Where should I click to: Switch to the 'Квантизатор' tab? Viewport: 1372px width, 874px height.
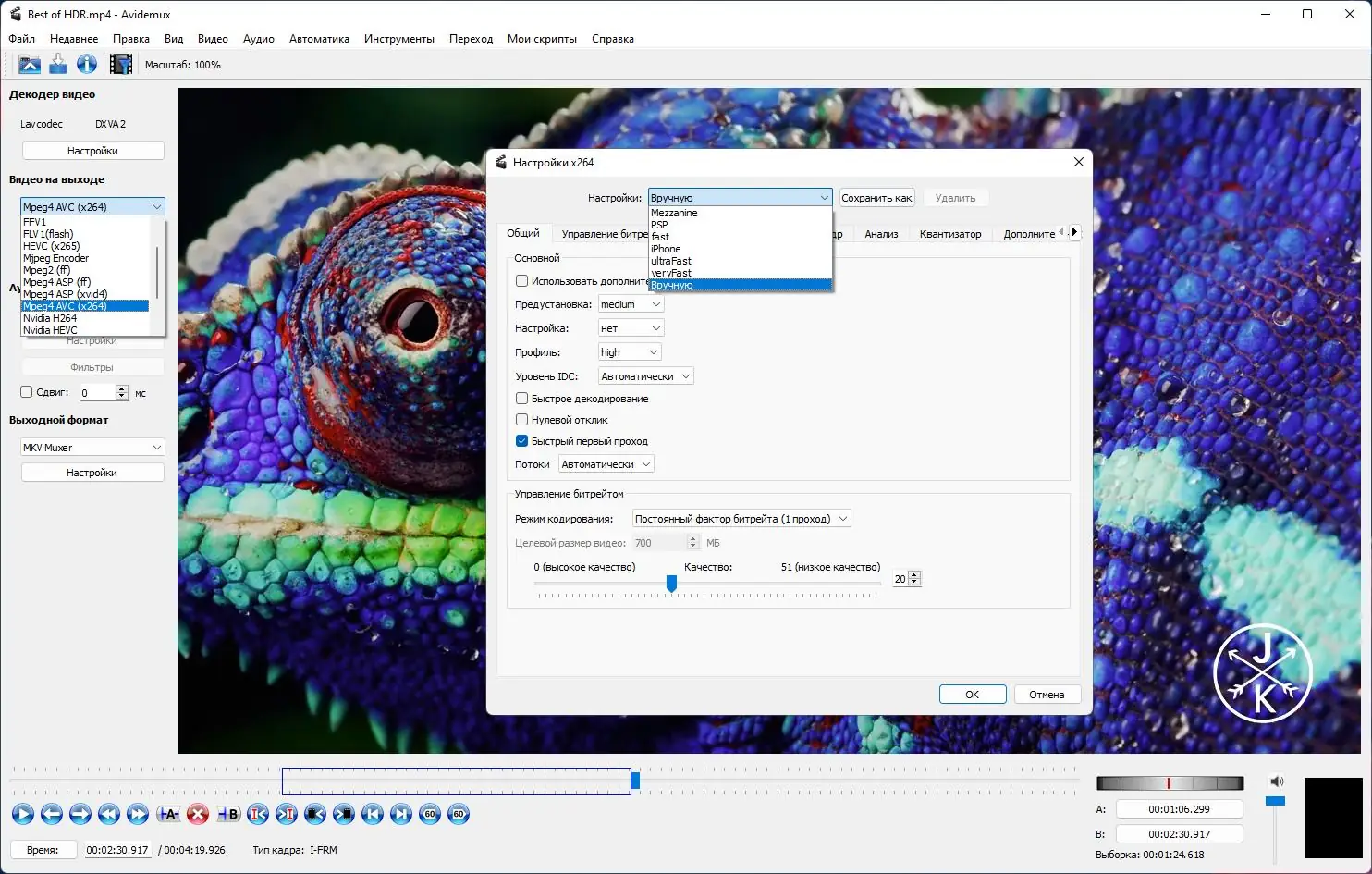point(949,234)
